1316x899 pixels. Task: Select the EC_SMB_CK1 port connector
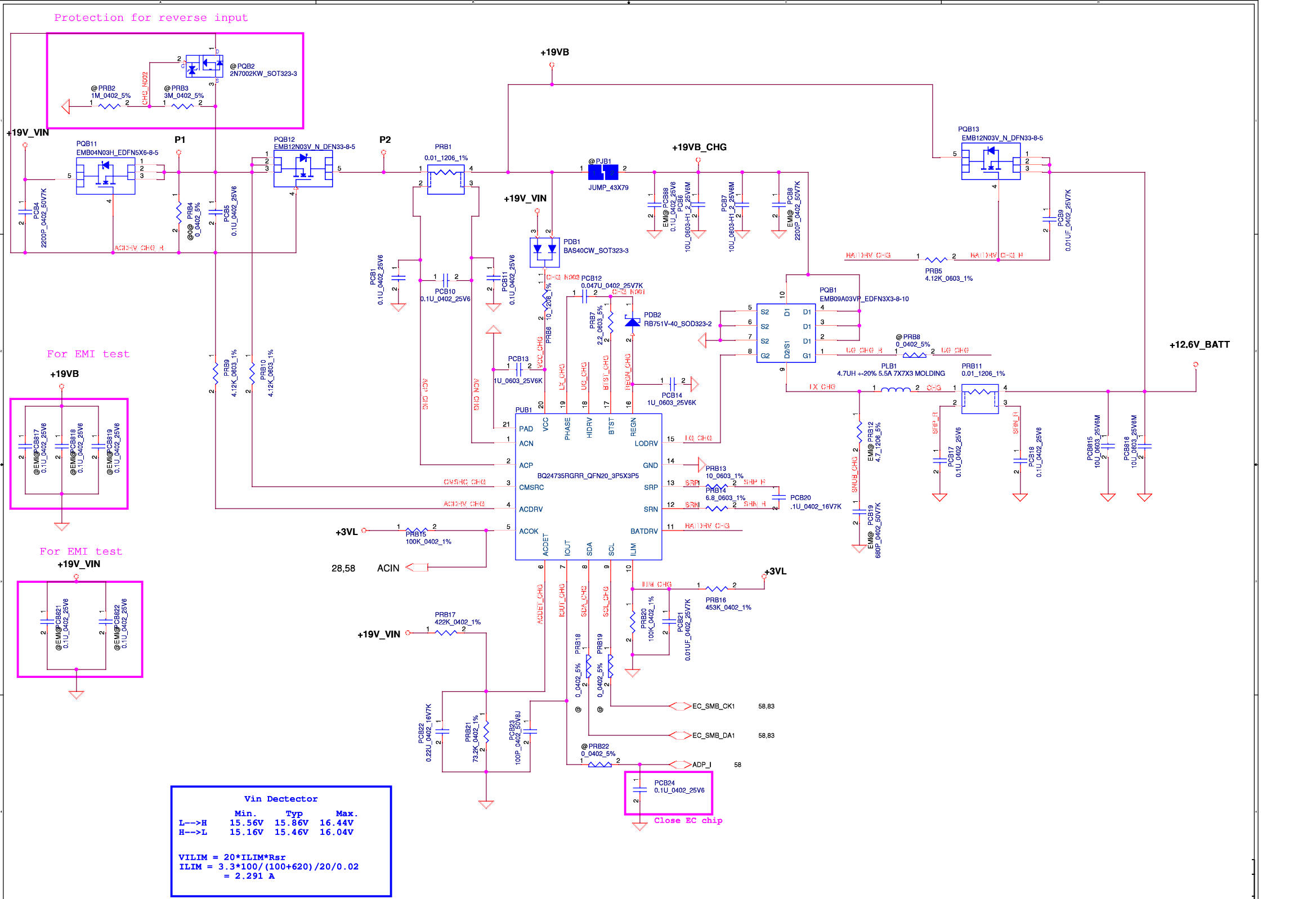coord(680,706)
